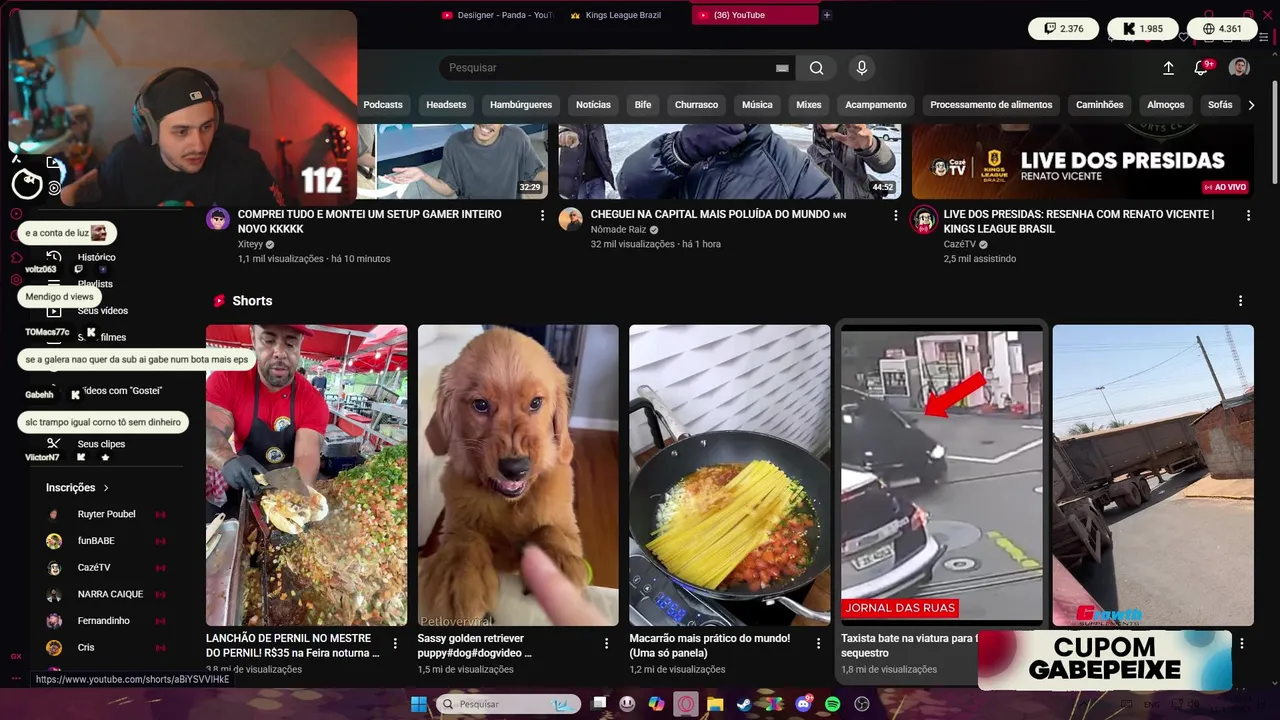Filter by the Caminhões chip
The width and height of the screenshot is (1280, 720).
[1099, 105]
